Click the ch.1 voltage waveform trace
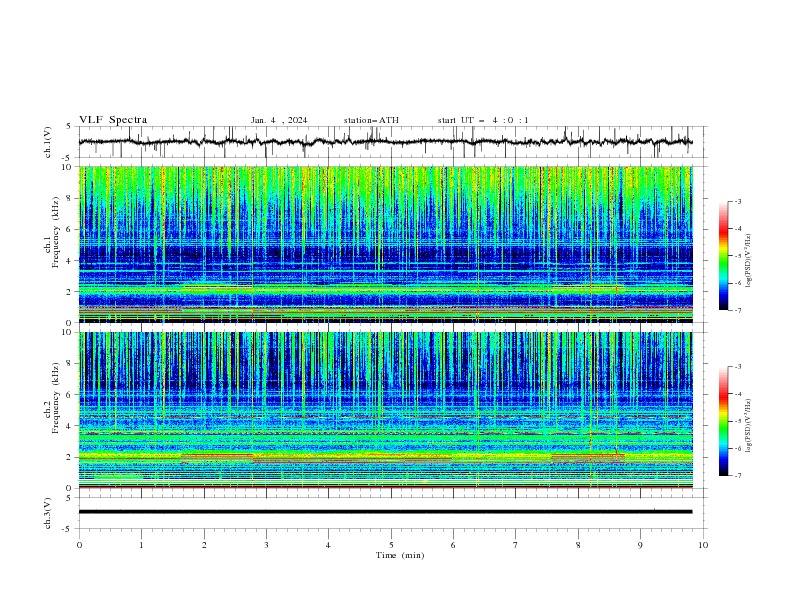The image size is (792, 612). point(385,142)
